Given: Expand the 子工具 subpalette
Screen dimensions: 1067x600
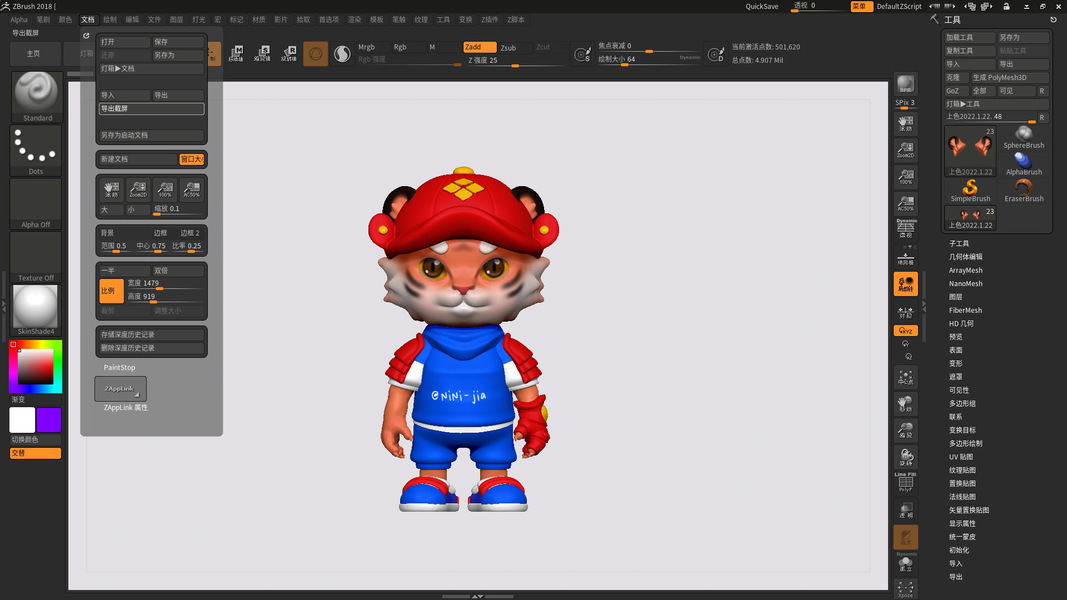Looking at the screenshot, I should point(959,244).
